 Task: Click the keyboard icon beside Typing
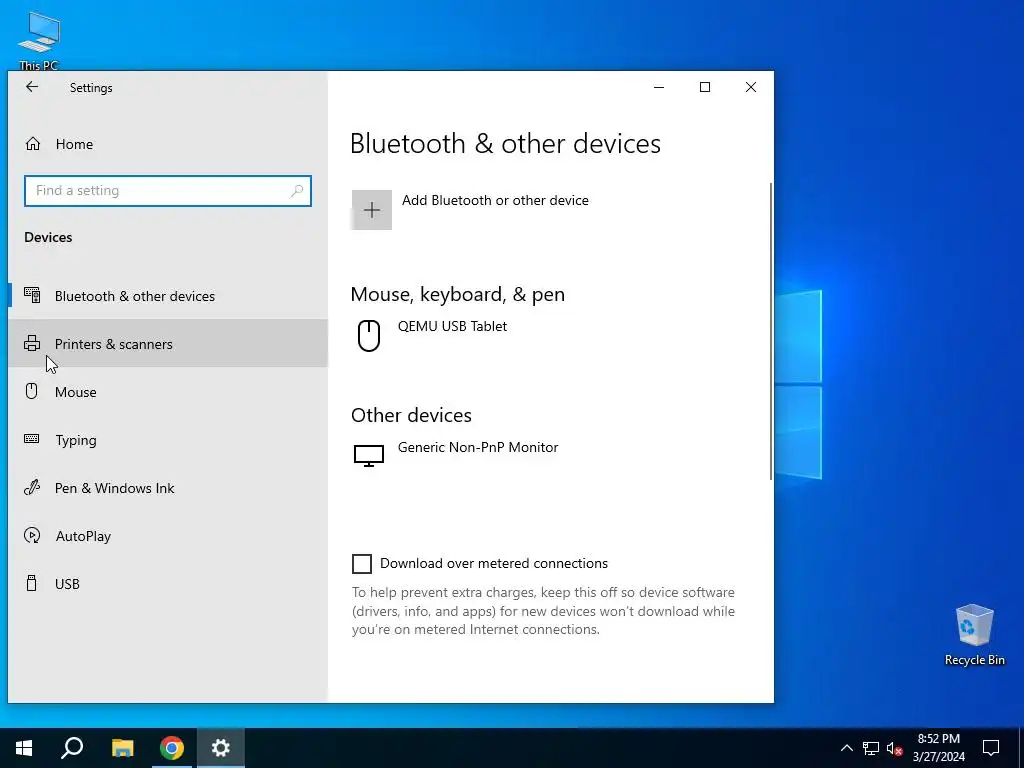pos(31,439)
